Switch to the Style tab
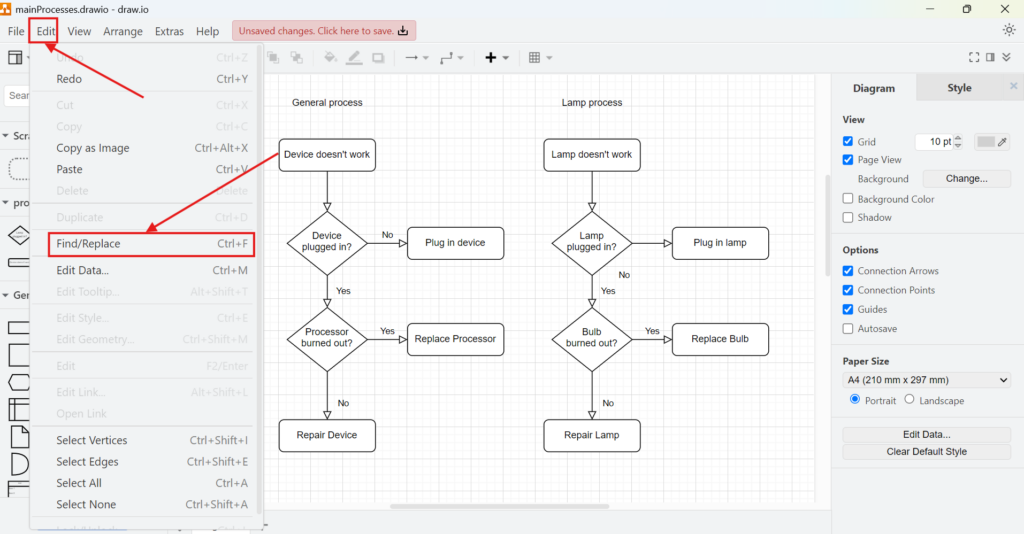The width and height of the screenshot is (1024, 534). tap(958, 88)
